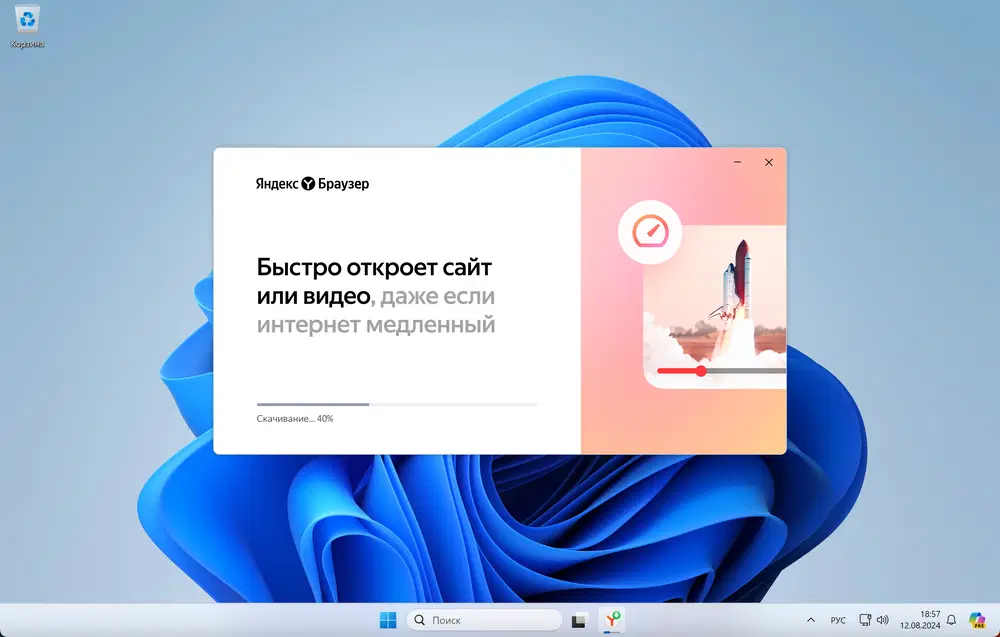Launch Copilot icon in taskbar corner
Image resolution: width=1000 pixels, height=637 pixels.
coord(977,620)
